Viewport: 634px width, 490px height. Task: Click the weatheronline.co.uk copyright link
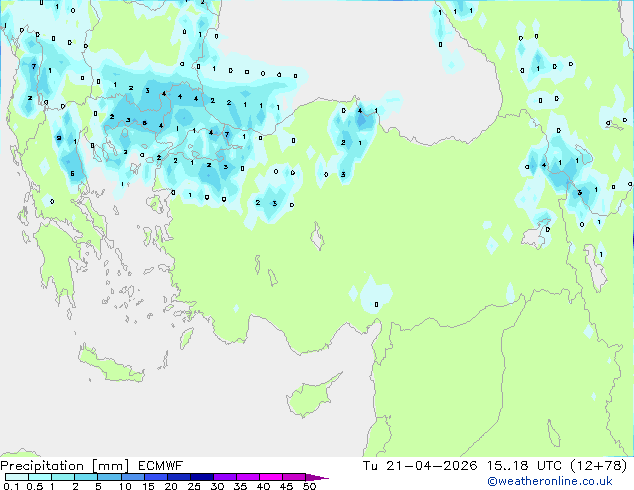[x=549, y=481]
